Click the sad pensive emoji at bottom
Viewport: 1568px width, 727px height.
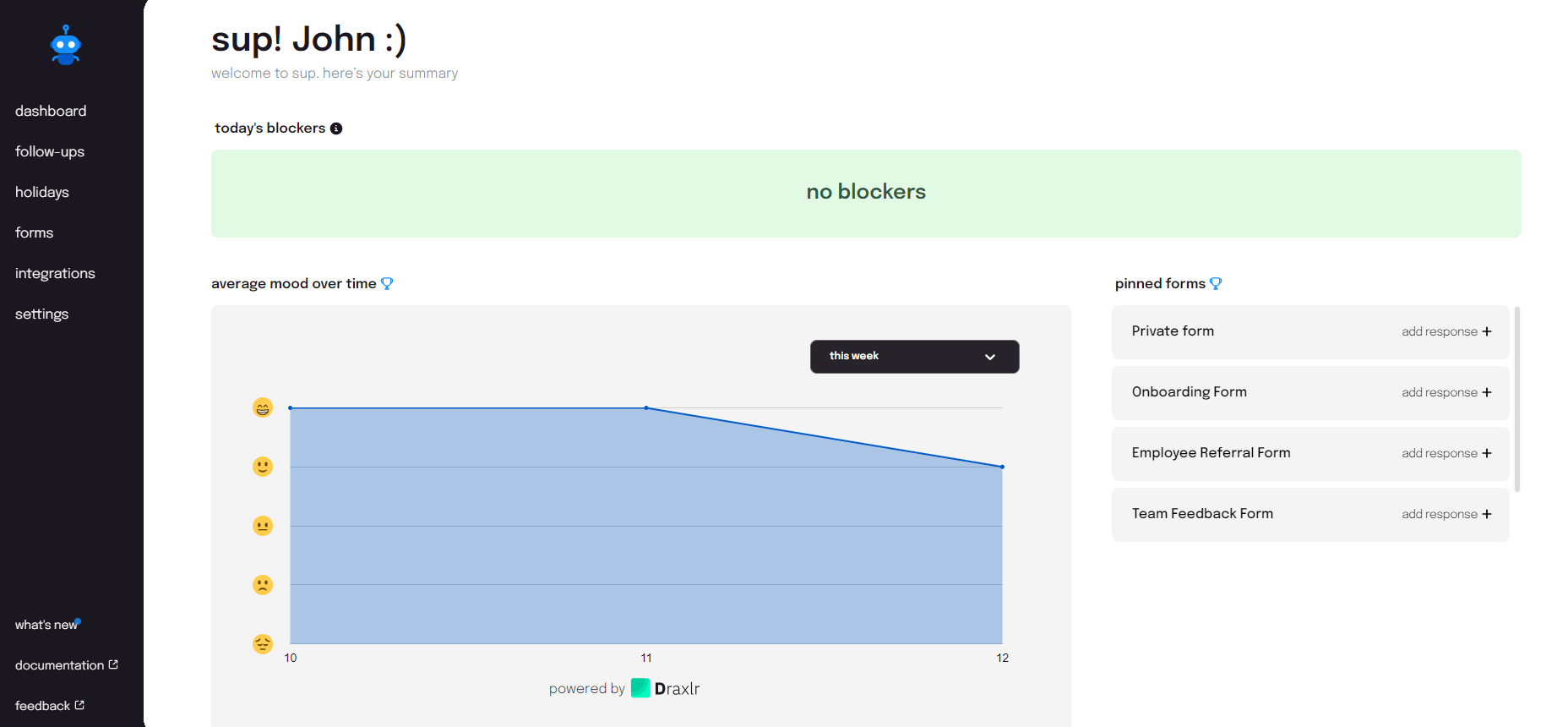click(263, 644)
